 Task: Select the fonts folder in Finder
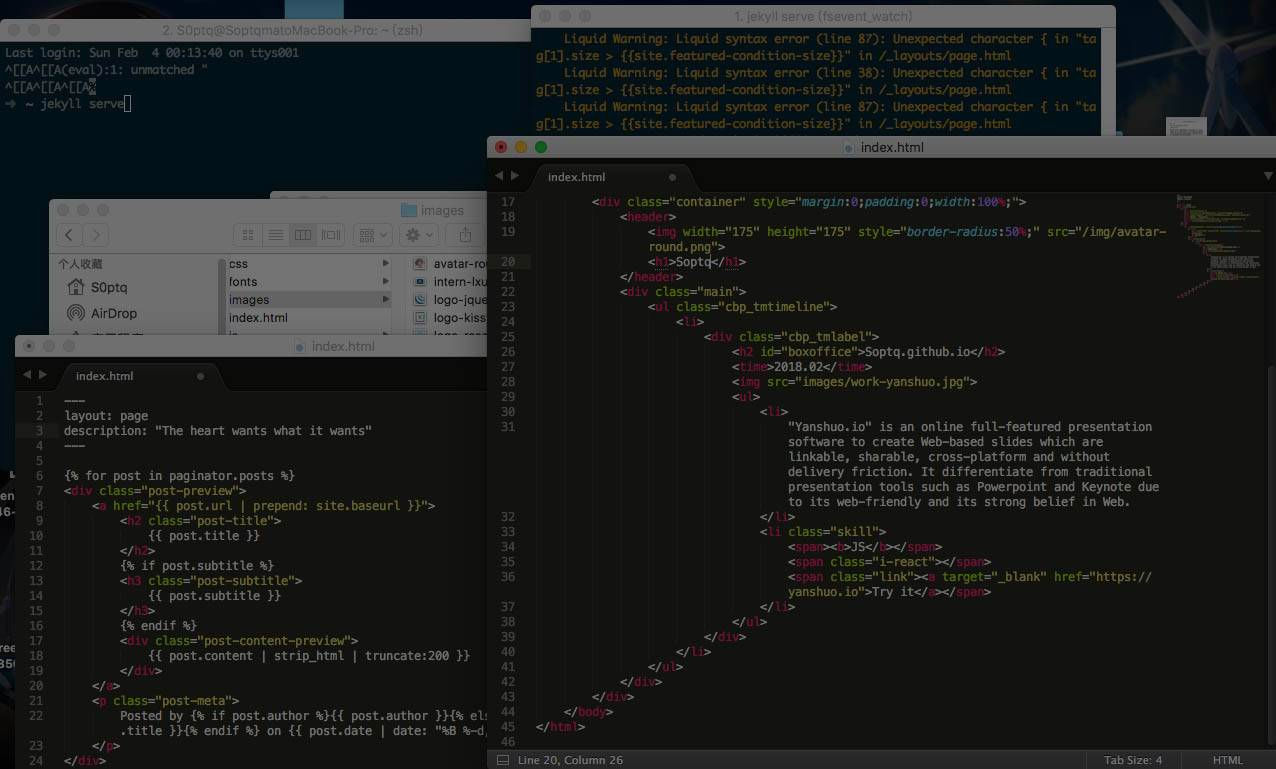tap(243, 282)
